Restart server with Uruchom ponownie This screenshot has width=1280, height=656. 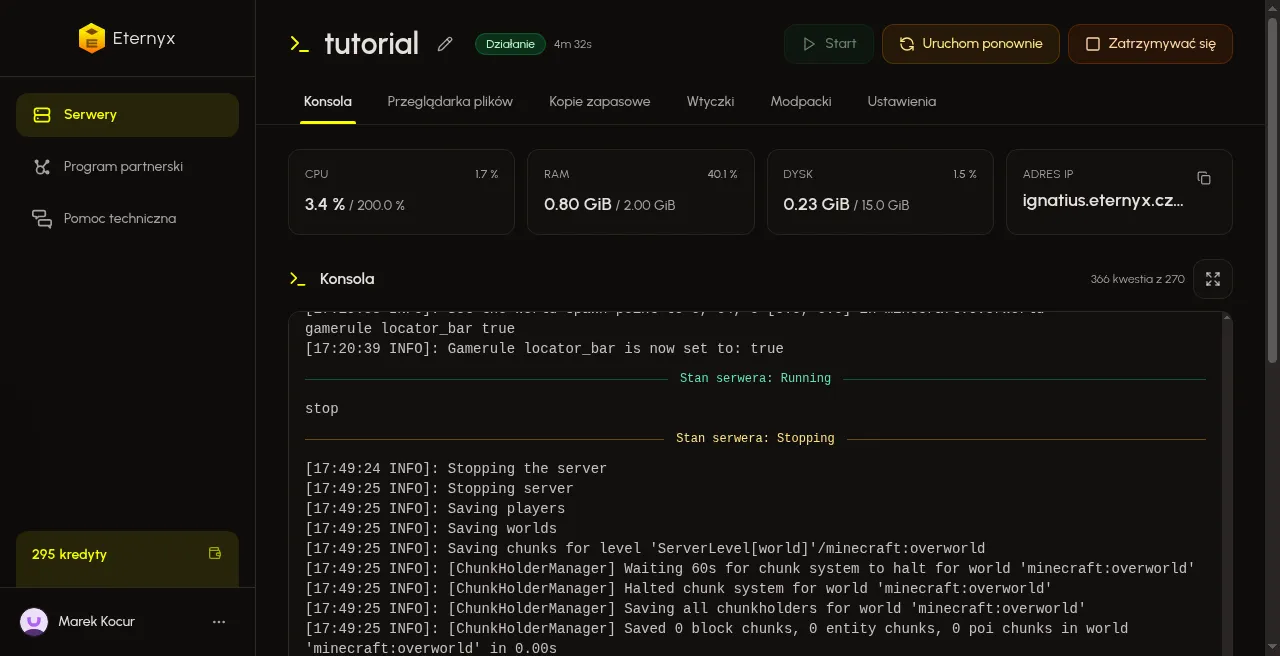click(970, 44)
